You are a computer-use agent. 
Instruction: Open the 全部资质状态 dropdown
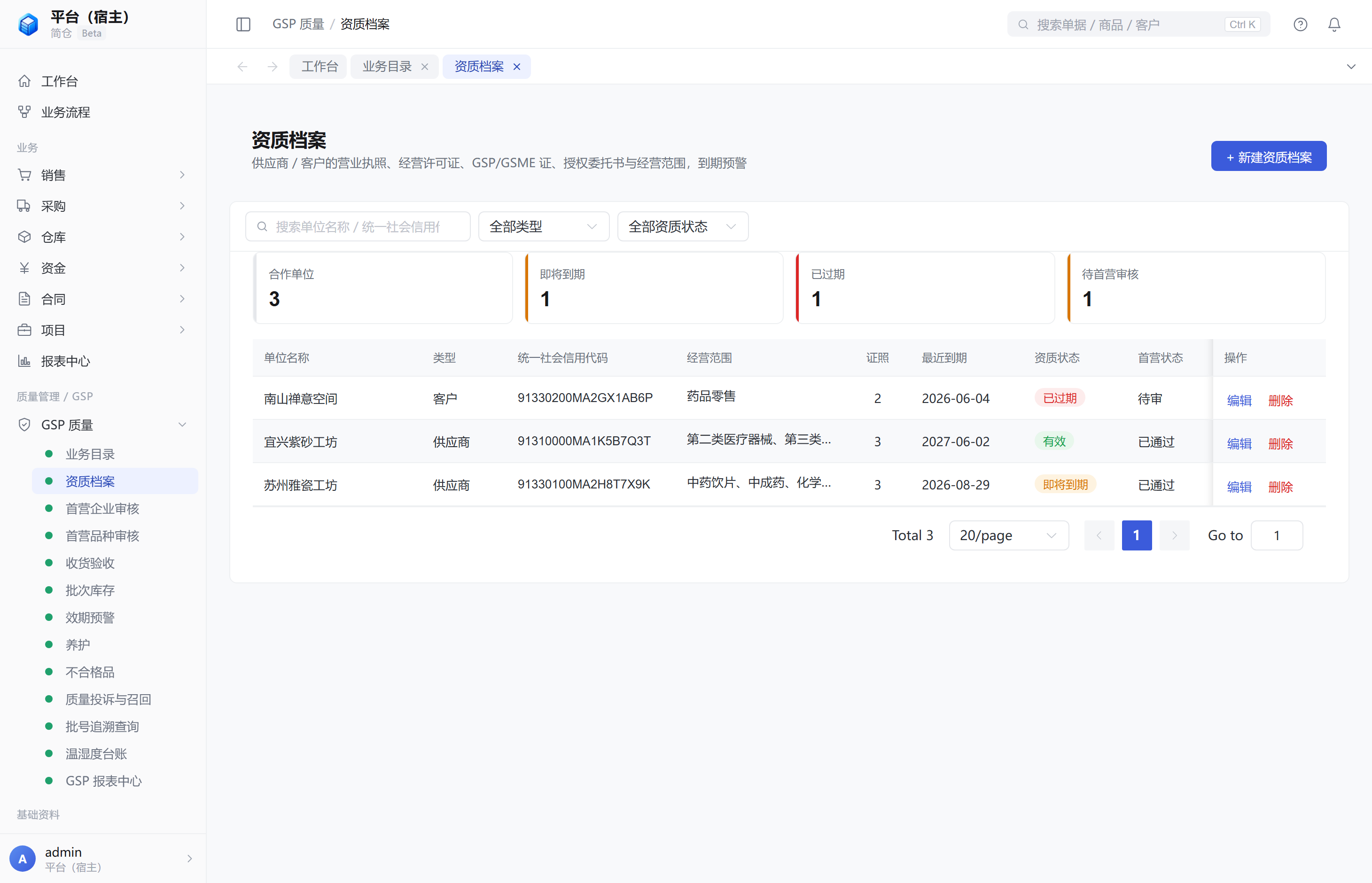(683, 226)
